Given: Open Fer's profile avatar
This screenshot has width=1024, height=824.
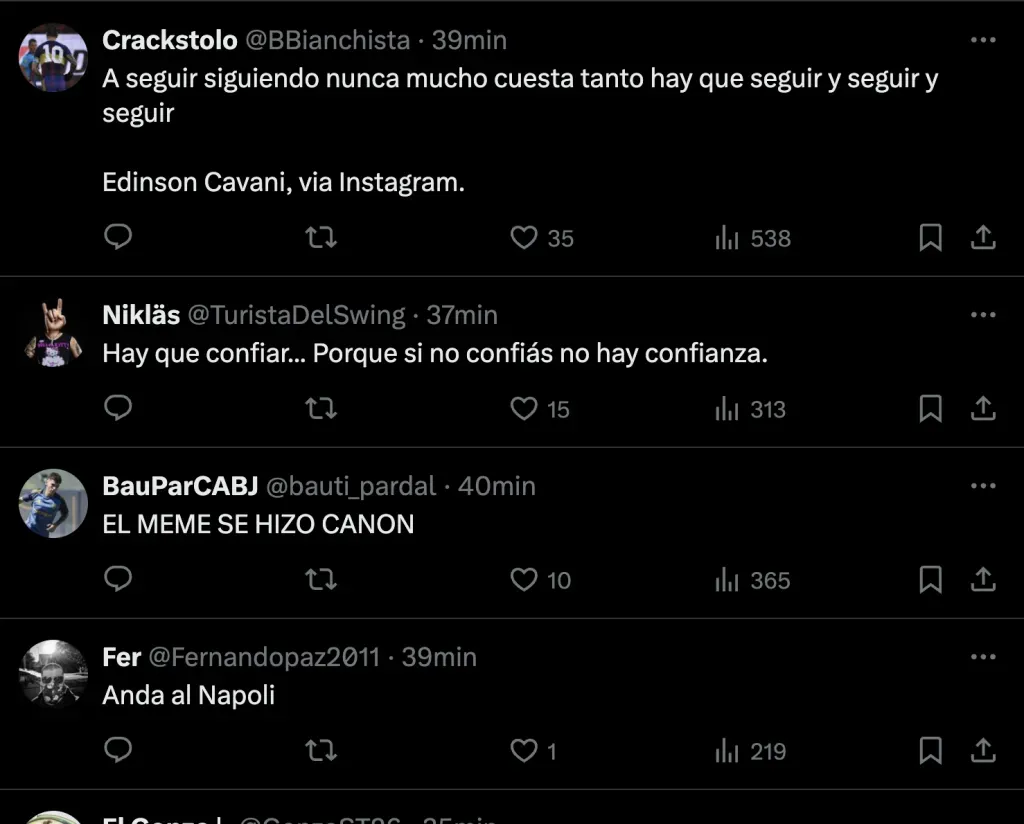Looking at the screenshot, I should pos(54,674).
